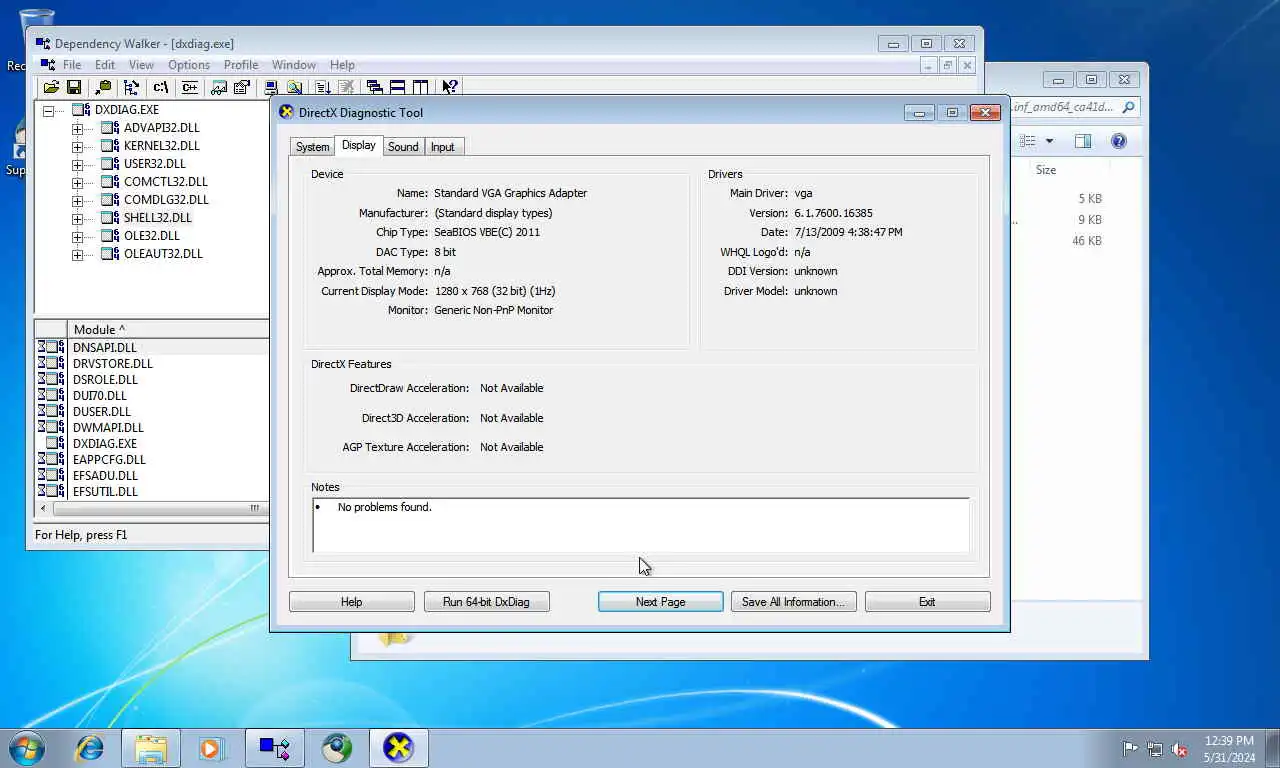The height and width of the screenshot is (768, 1280).
Task: Click the Exit button
Action: [x=927, y=602]
